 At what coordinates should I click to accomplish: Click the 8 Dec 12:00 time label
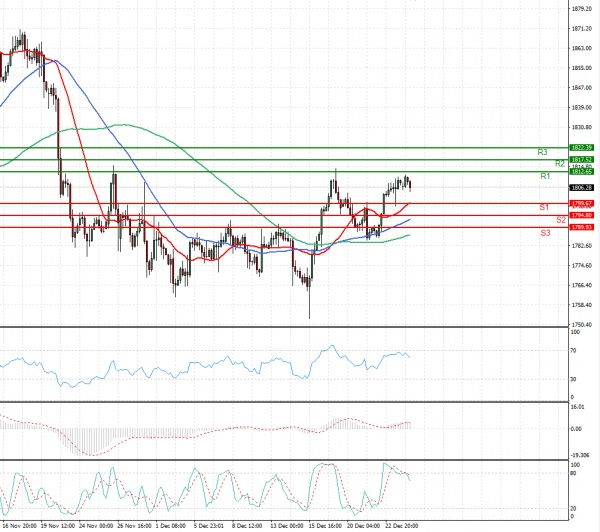pos(247,526)
